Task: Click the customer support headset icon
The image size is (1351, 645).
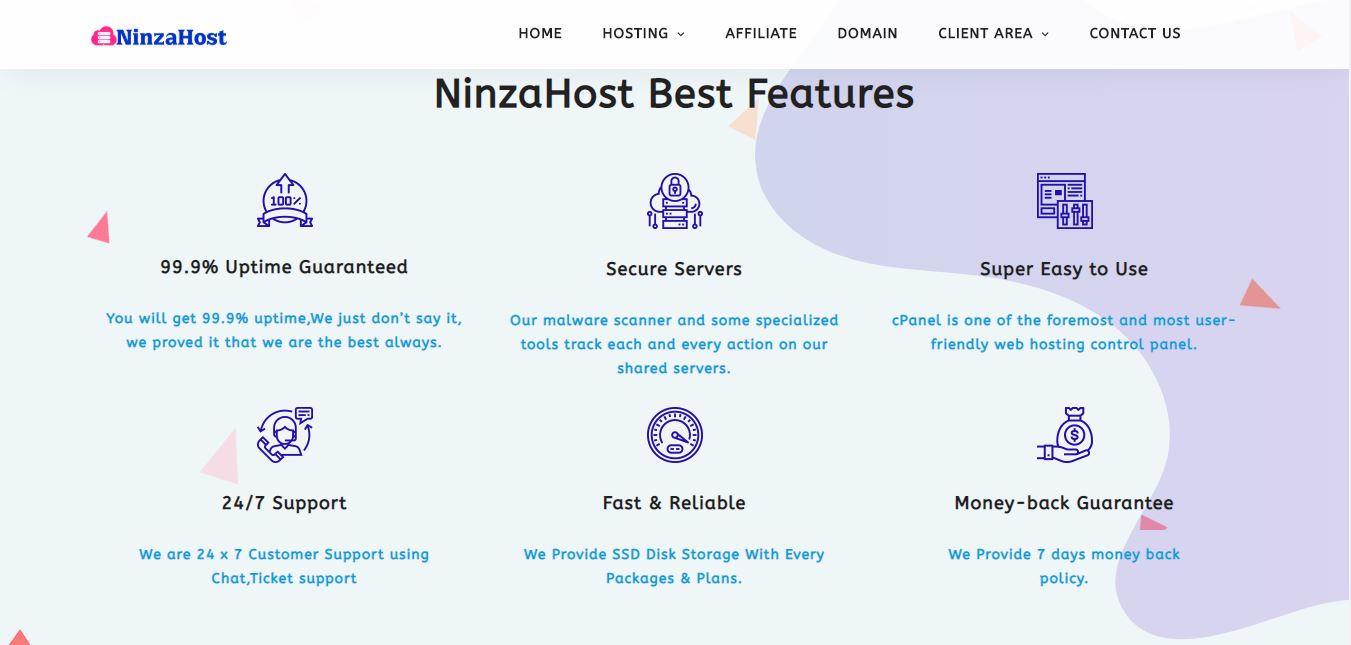Action: 285,435
